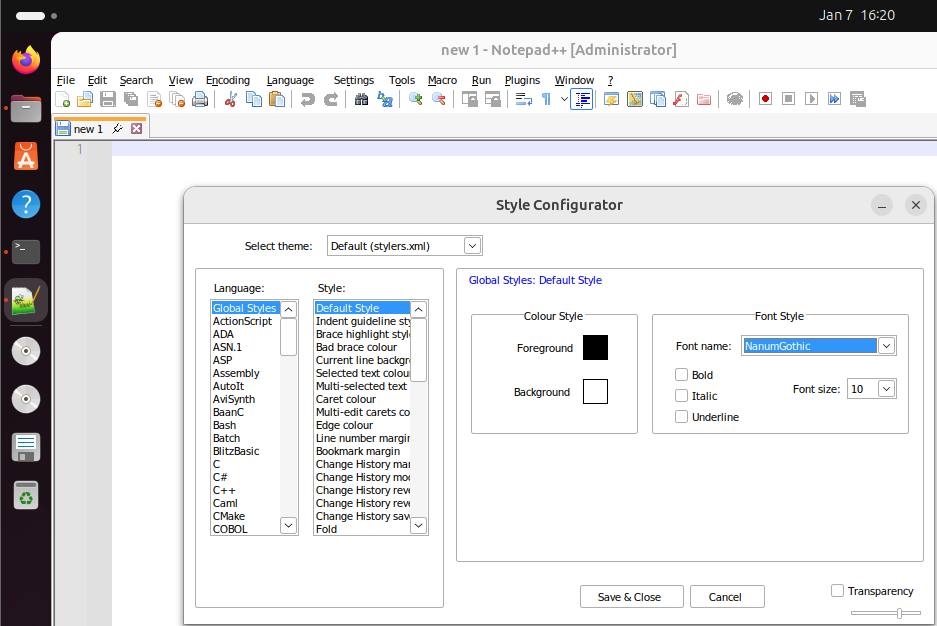Click Language list scroll-up arrow
The height and width of the screenshot is (626, 937).
point(289,309)
